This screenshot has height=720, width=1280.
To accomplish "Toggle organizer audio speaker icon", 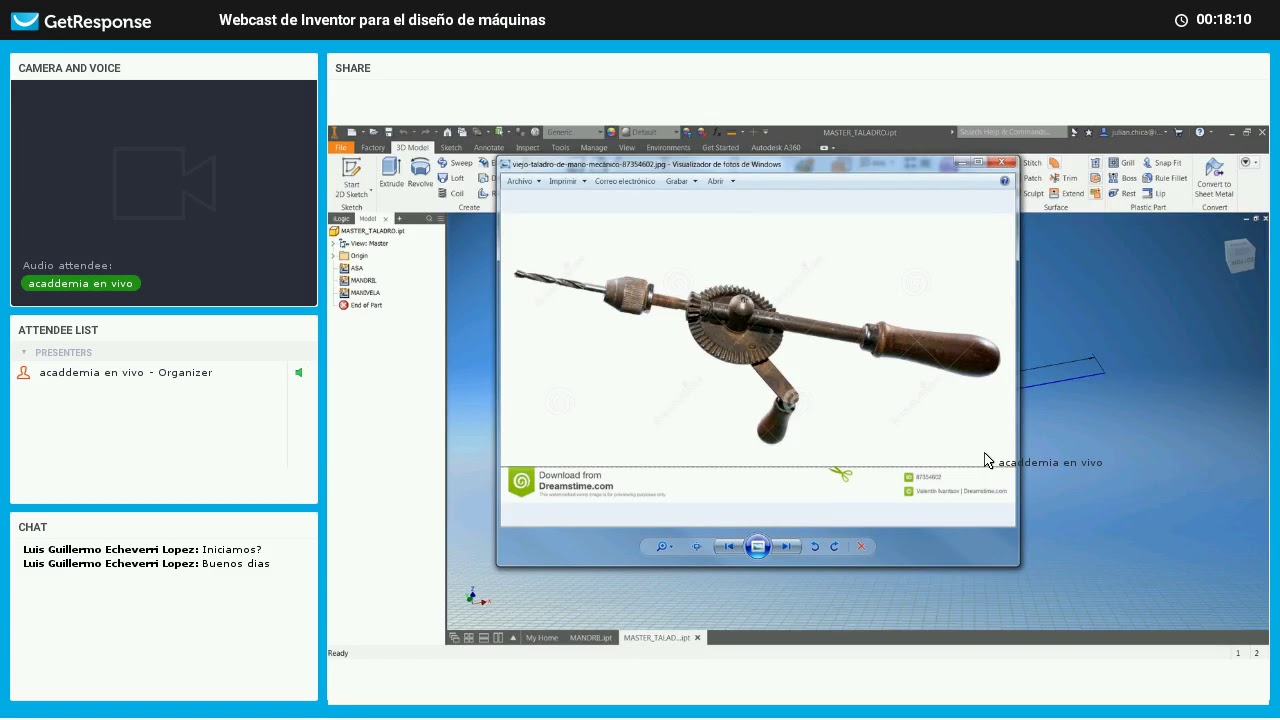I will click(298, 373).
